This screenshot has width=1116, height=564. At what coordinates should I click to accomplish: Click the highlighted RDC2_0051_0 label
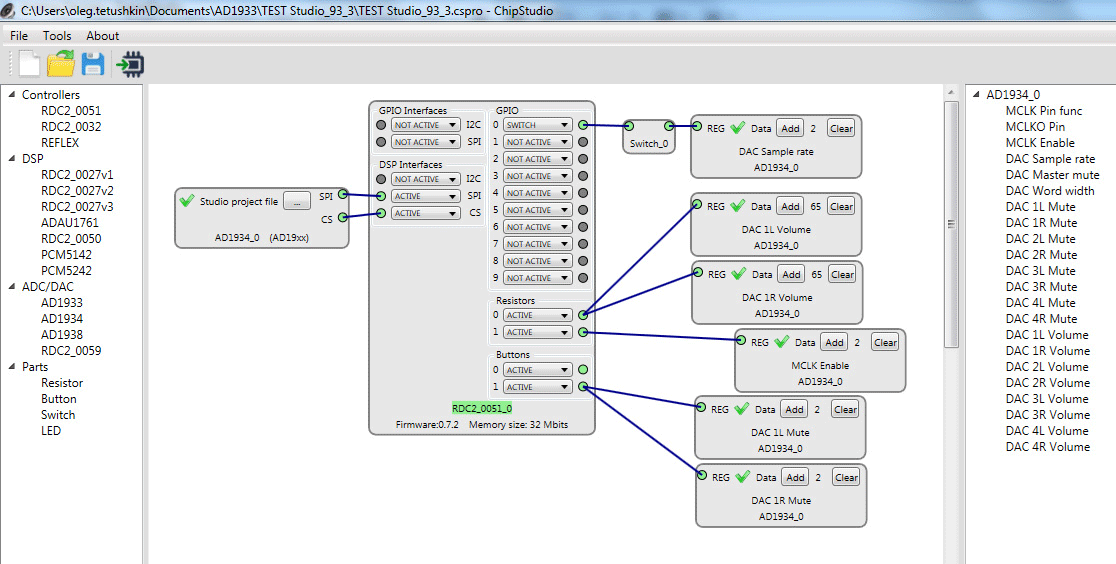tap(482, 408)
